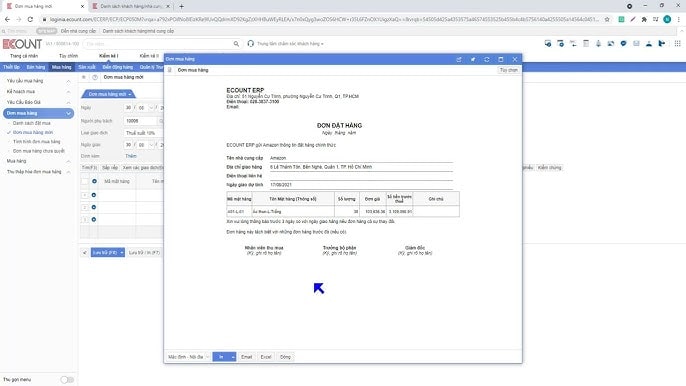Maximize the Đơn mua hàng popup
Image resolution: width=686 pixels, height=386 pixels.
(500, 59)
